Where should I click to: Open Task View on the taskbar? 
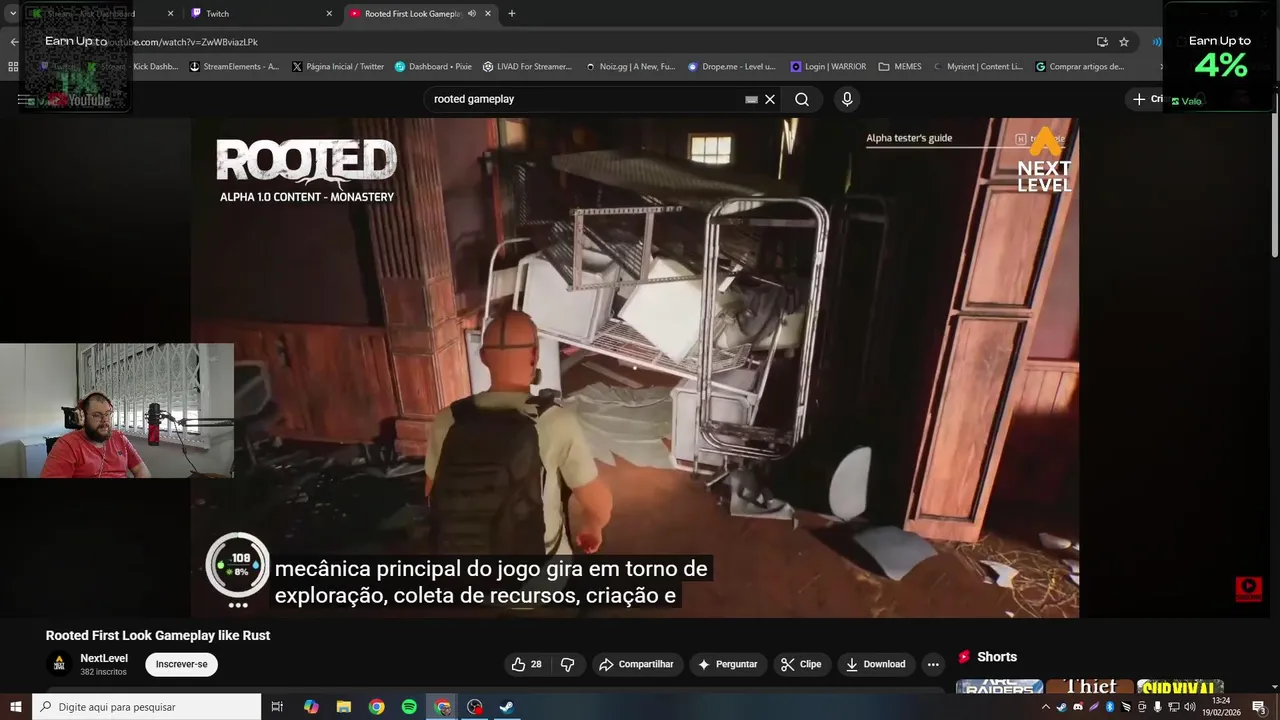coord(278,707)
